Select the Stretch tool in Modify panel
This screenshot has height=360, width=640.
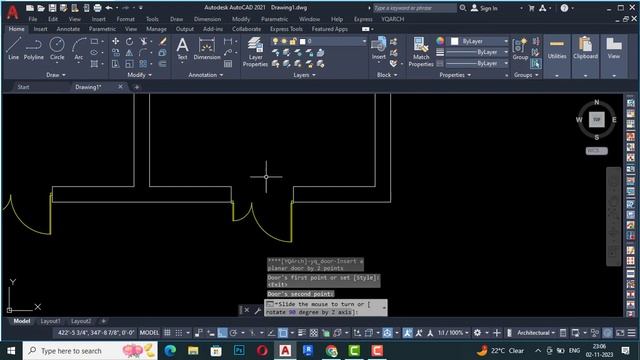coord(116,64)
